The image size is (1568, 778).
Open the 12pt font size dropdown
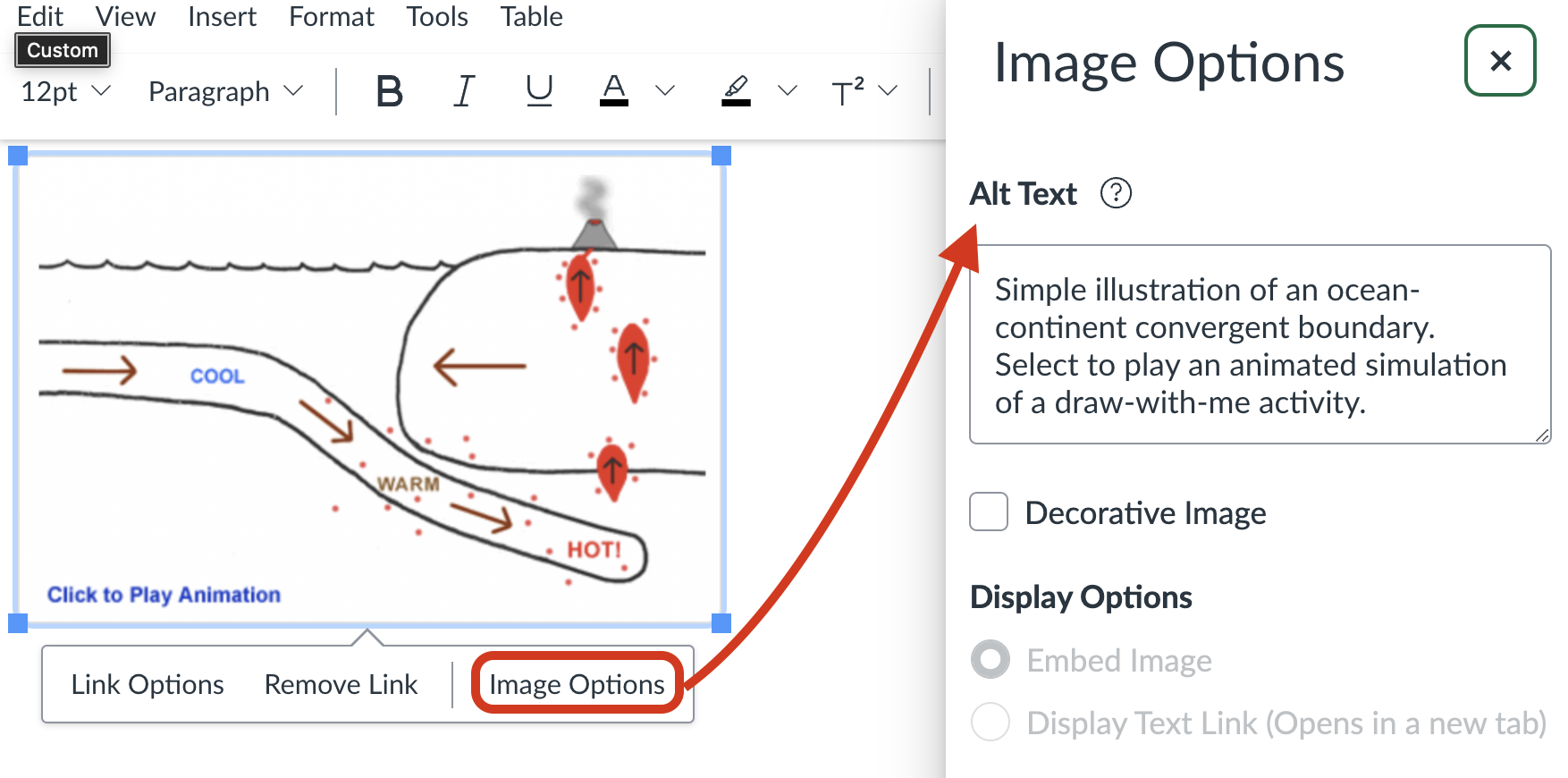point(65,91)
